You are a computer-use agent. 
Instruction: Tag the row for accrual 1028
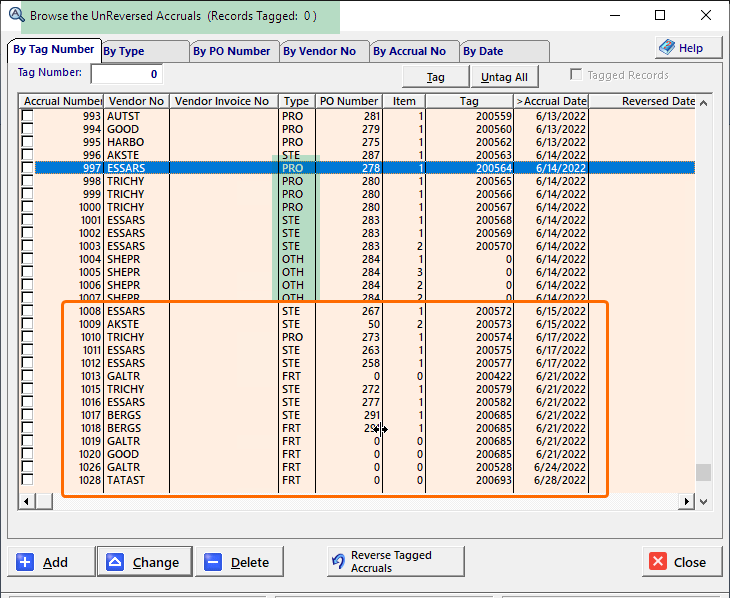[28, 480]
